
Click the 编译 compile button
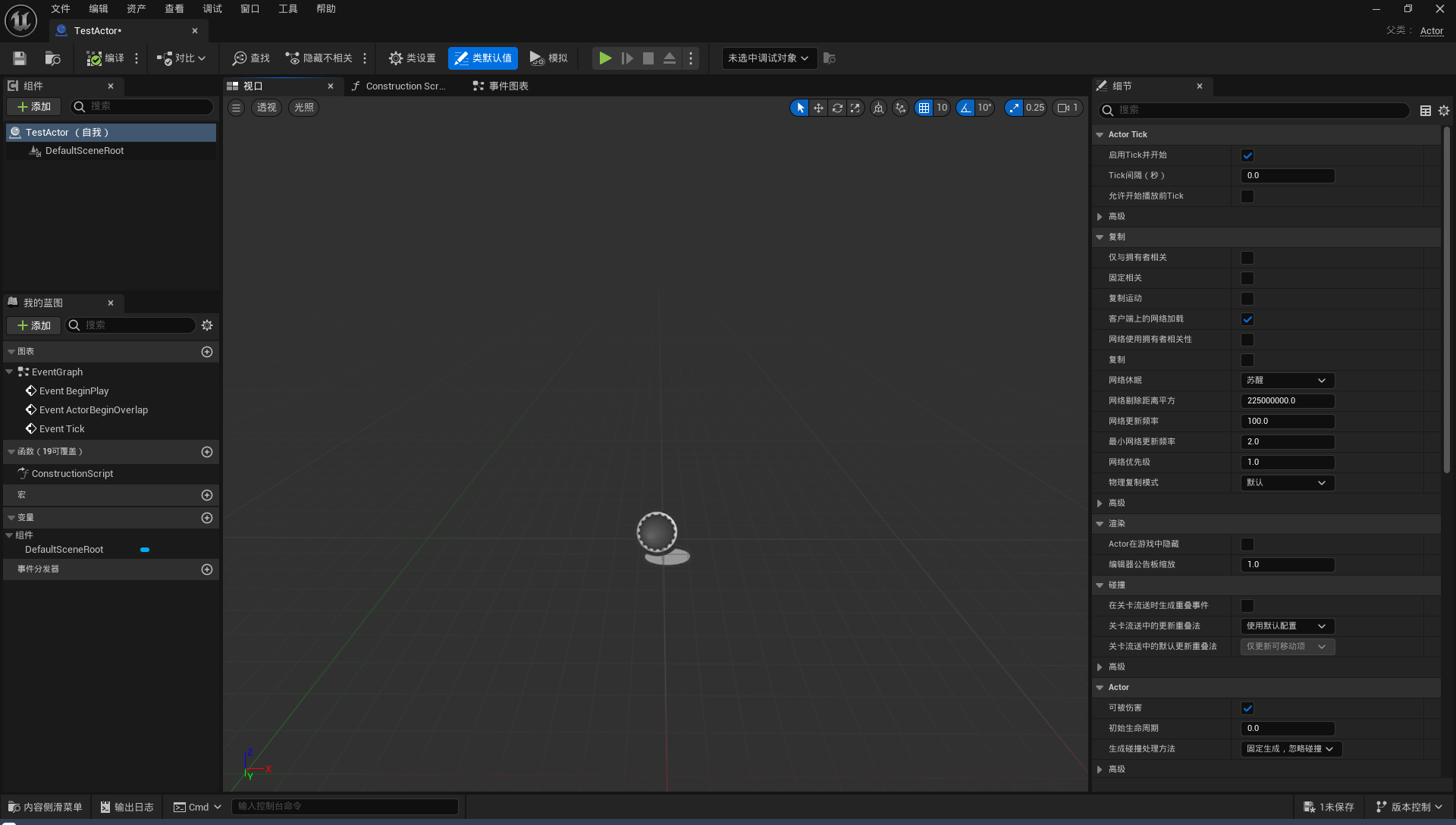tap(105, 58)
